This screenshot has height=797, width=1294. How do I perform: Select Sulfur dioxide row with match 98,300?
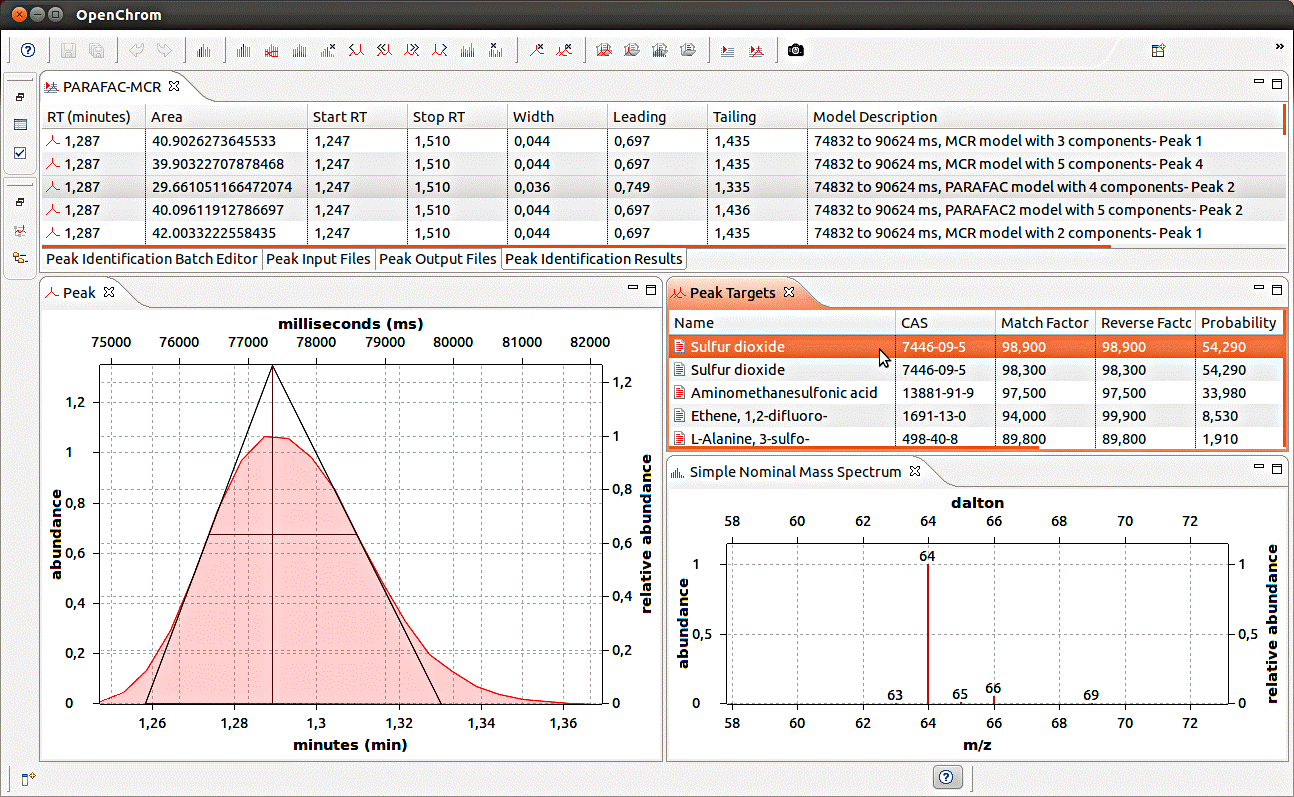[x=975, y=370]
